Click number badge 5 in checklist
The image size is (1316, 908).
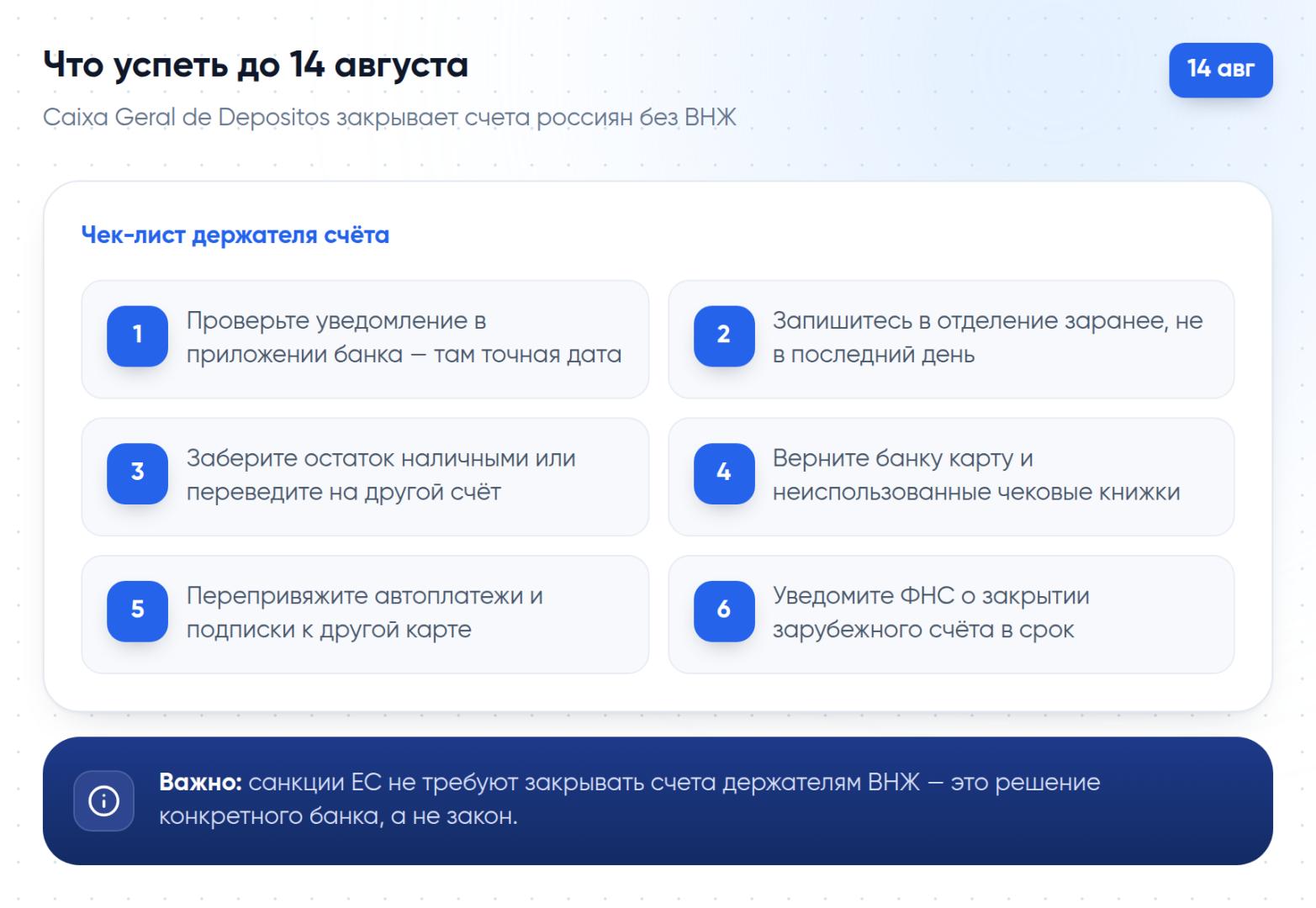(x=137, y=610)
